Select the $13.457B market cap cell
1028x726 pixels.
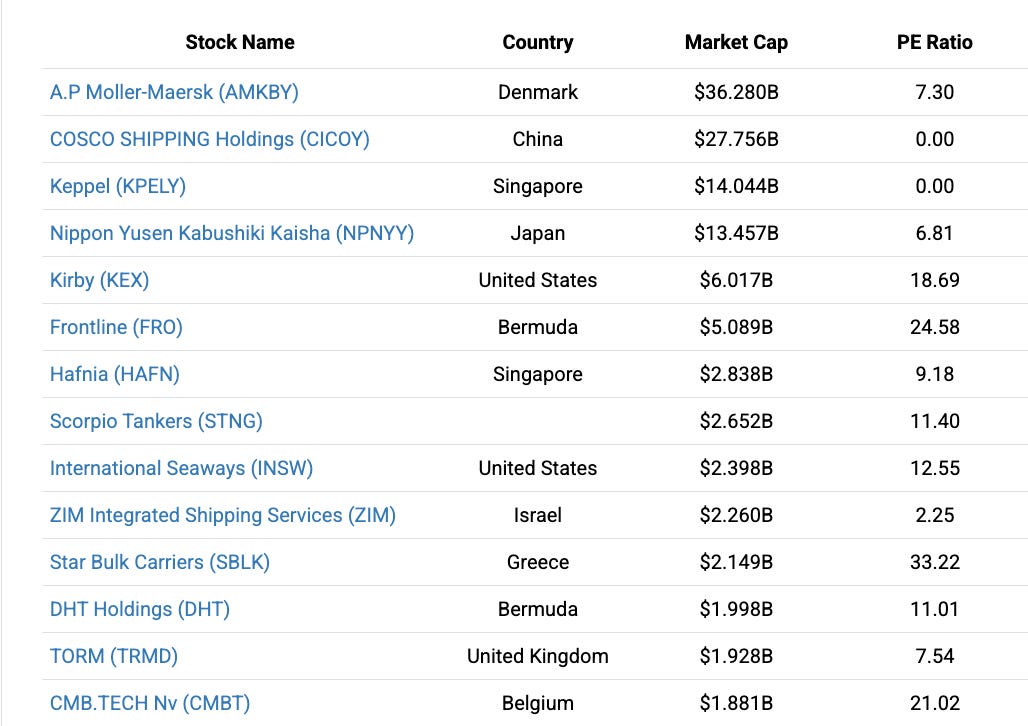[x=736, y=233]
